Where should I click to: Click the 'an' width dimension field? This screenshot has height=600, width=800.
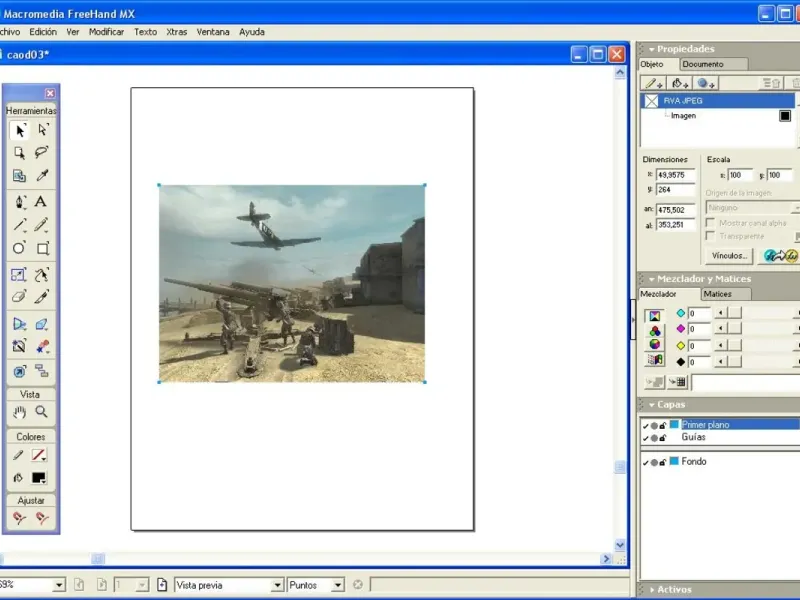676,209
